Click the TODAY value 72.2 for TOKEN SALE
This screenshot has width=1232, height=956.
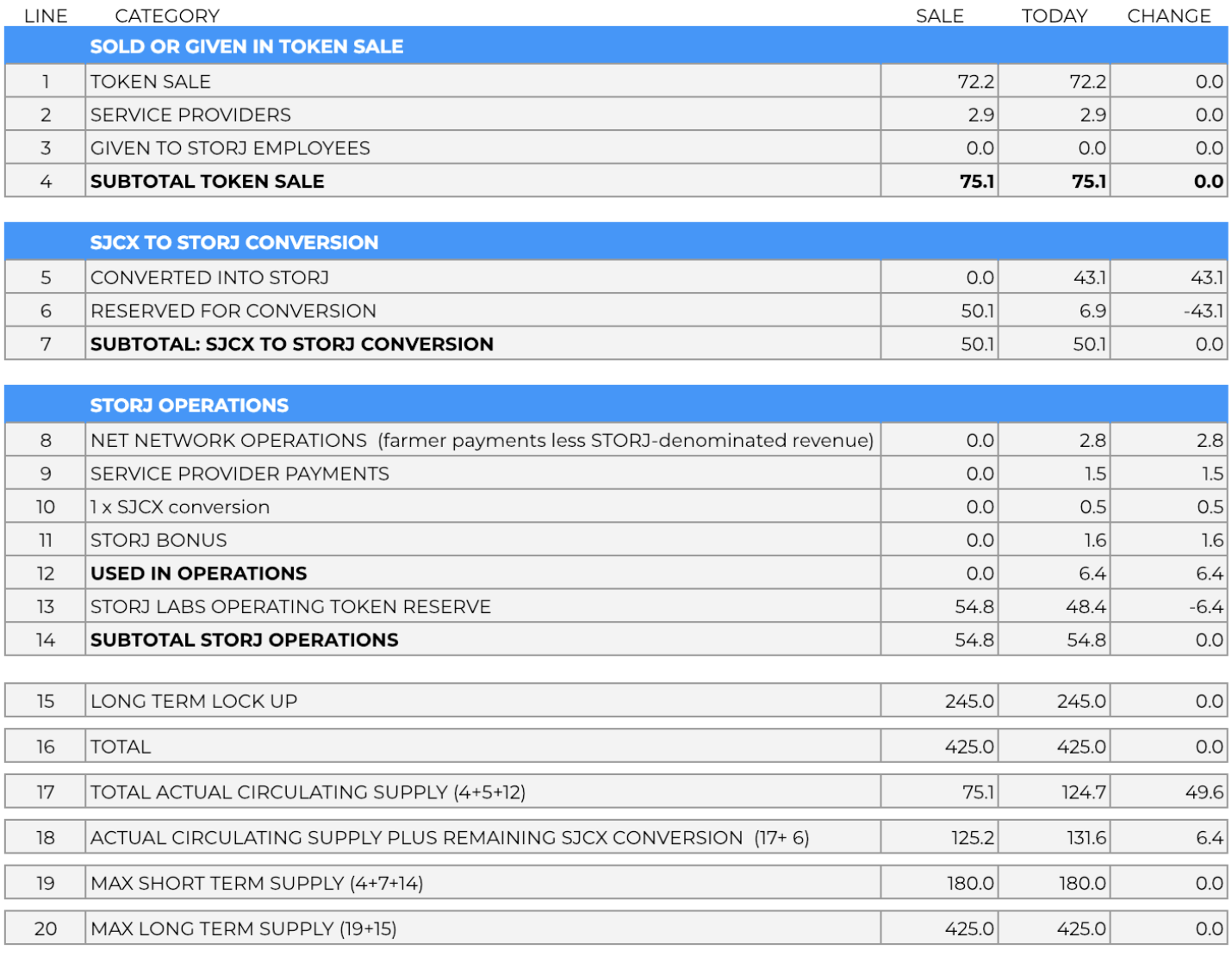(1087, 82)
